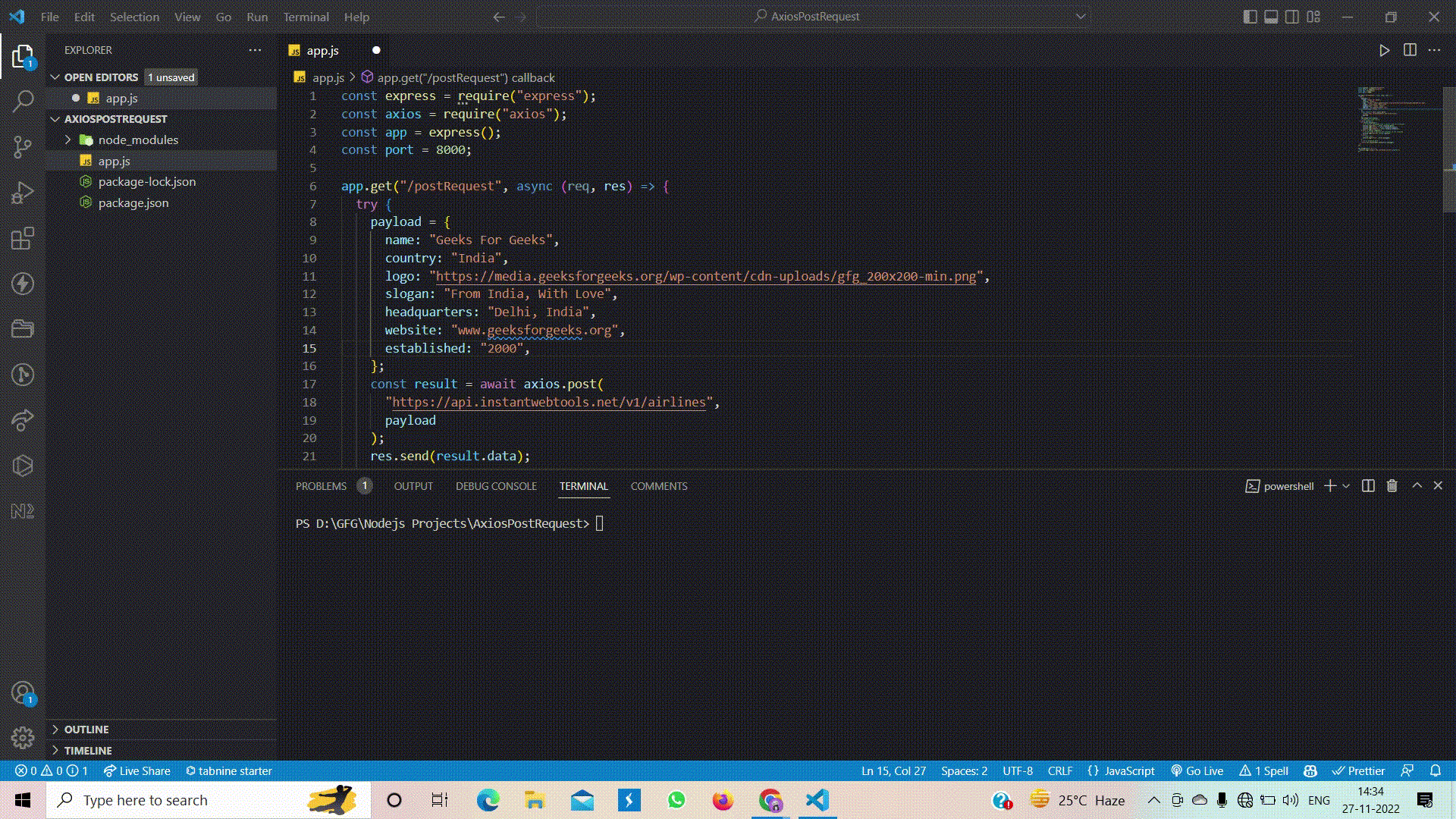
Task: Click tabnine starter in status bar
Action: click(228, 770)
